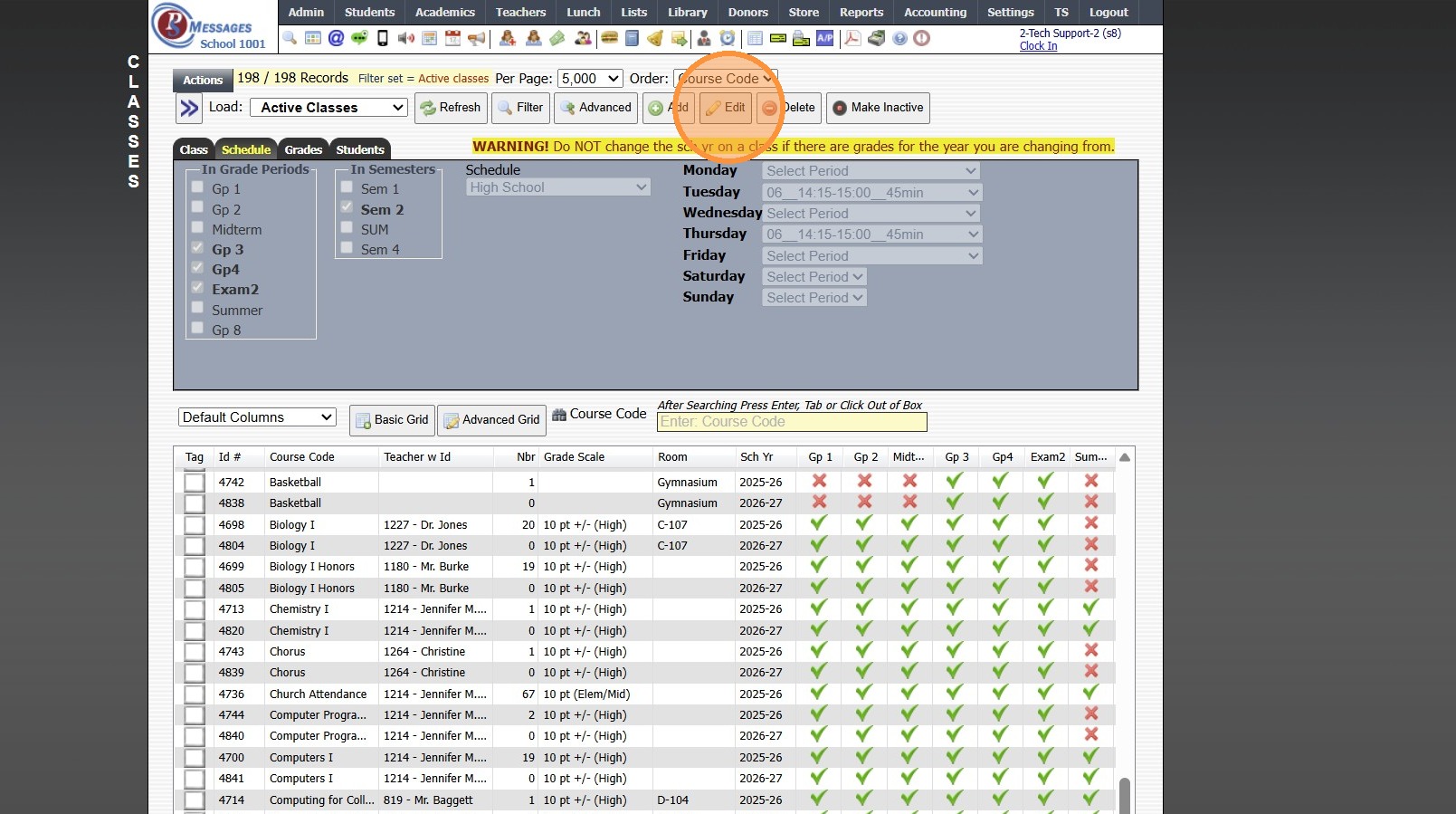
Task: Open the alarm clock icon
Action: [x=728, y=38]
